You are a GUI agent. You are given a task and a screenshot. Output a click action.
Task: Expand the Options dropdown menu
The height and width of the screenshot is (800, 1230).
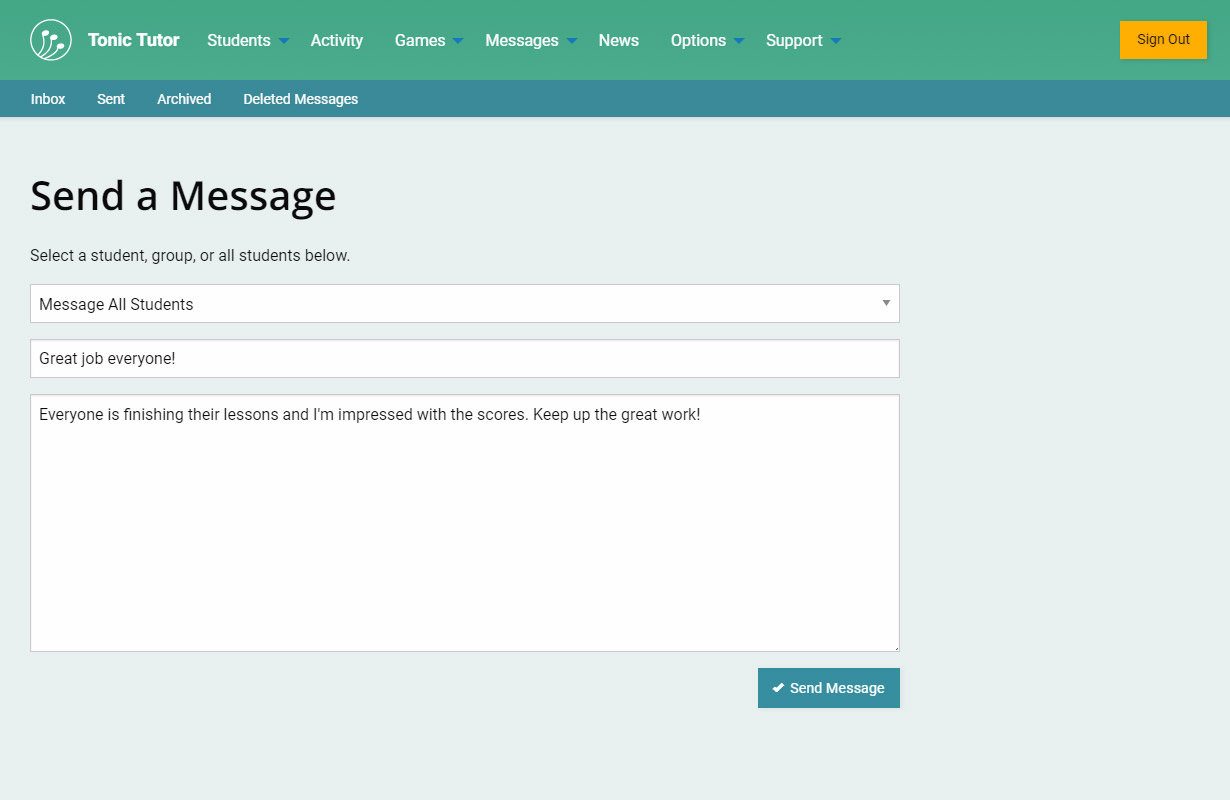click(707, 40)
